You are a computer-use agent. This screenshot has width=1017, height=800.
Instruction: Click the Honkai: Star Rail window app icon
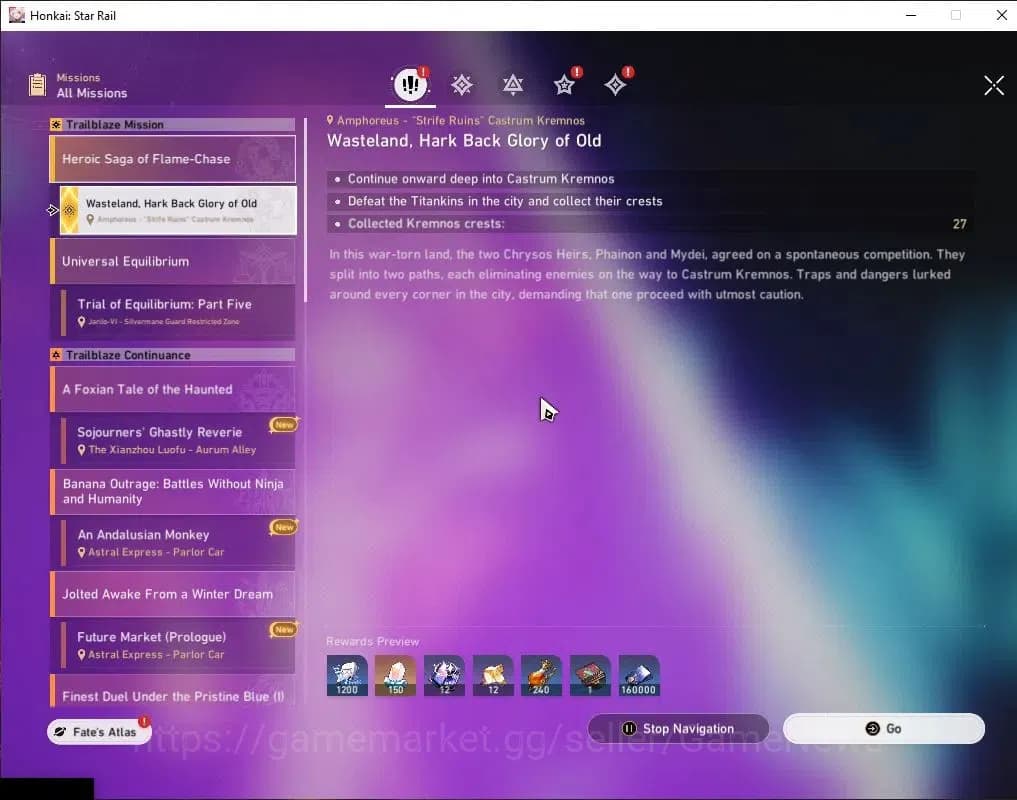[x=17, y=15]
